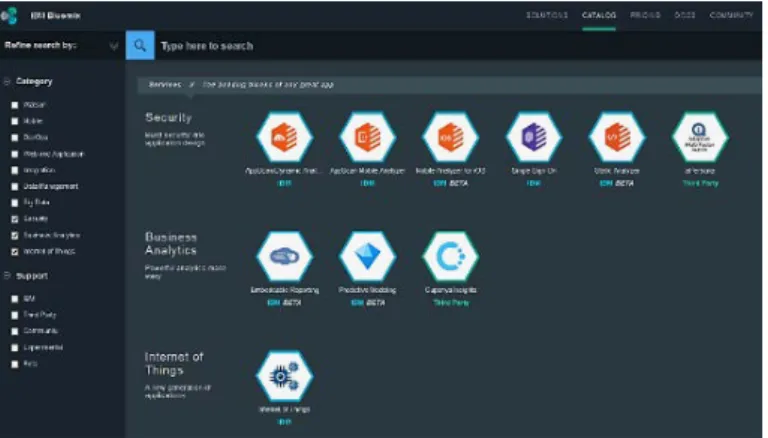The image size is (768, 438).
Task: Click the Third Party label under uPersona
Action: [700, 183]
